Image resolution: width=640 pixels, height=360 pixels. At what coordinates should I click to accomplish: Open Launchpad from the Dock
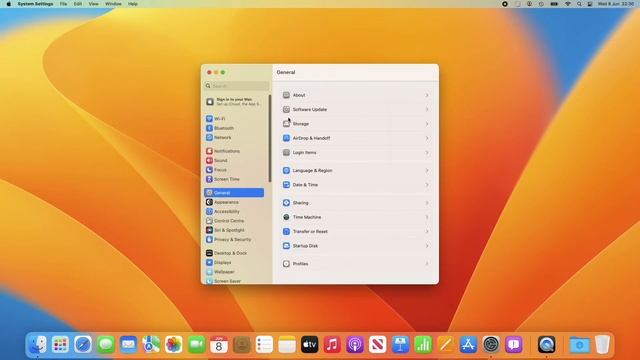(x=60, y=344)
